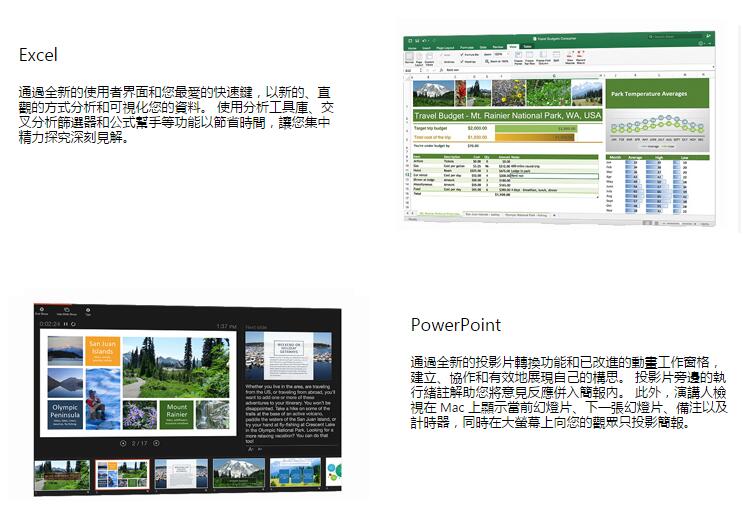This screenshot has width=743, height=522.
Task: Click the Olympic Peninsula blue tile
Action: (65, 414)
